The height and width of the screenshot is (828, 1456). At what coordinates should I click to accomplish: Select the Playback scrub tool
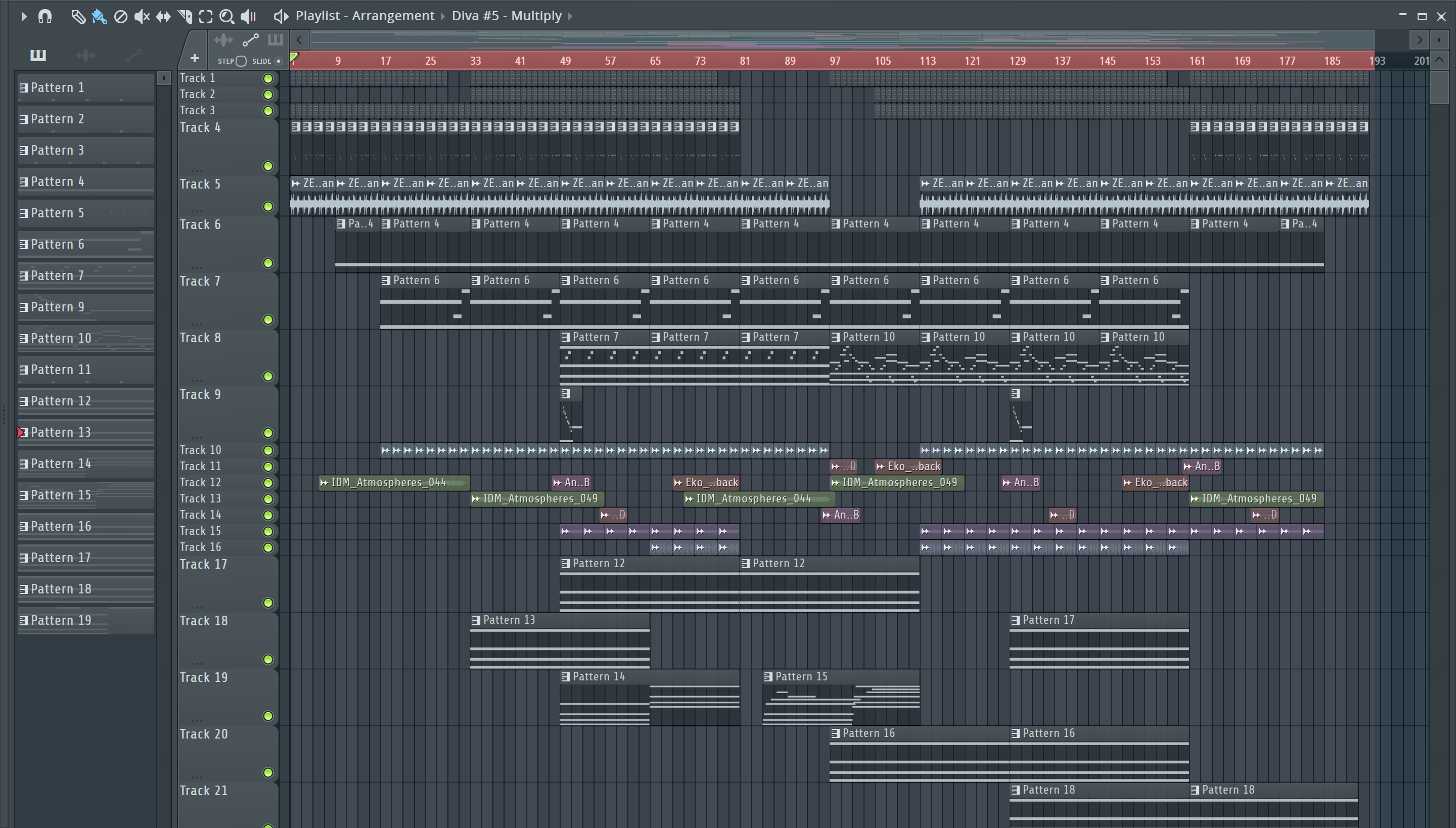pos(249,17)
